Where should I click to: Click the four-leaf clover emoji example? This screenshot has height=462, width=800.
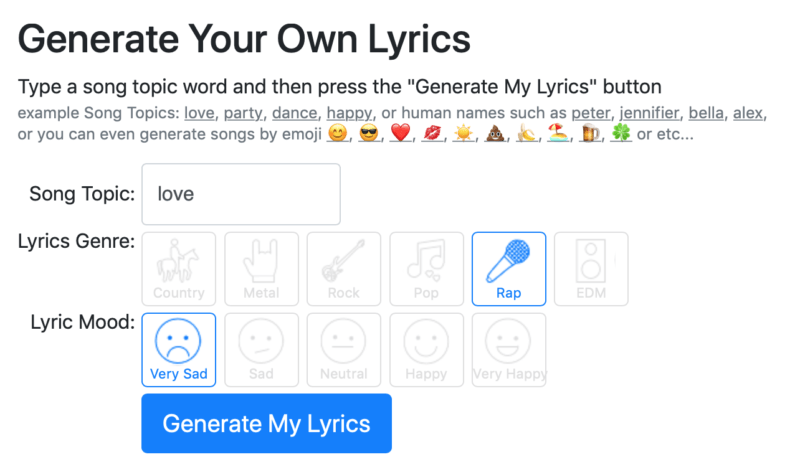tap(621, 134)
